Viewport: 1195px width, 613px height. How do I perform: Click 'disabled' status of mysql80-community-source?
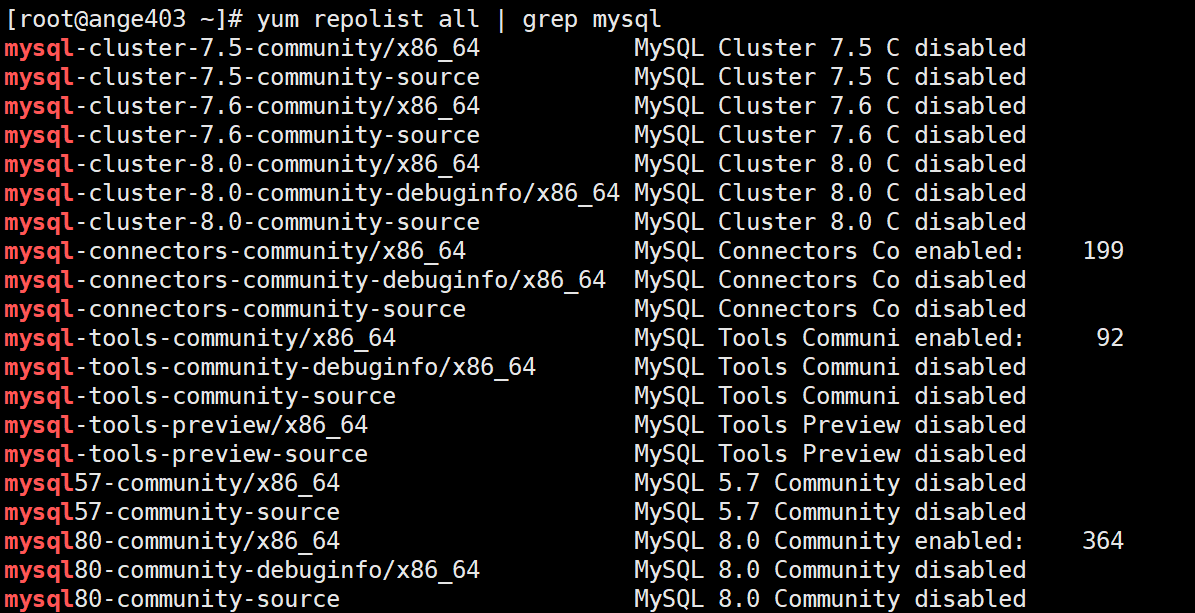point(970,599)
